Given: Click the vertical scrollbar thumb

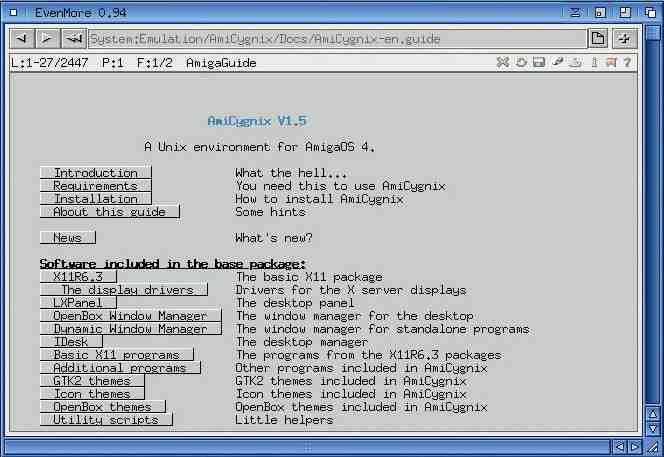Looking at the screenshot, I should [x=653, y=32].
